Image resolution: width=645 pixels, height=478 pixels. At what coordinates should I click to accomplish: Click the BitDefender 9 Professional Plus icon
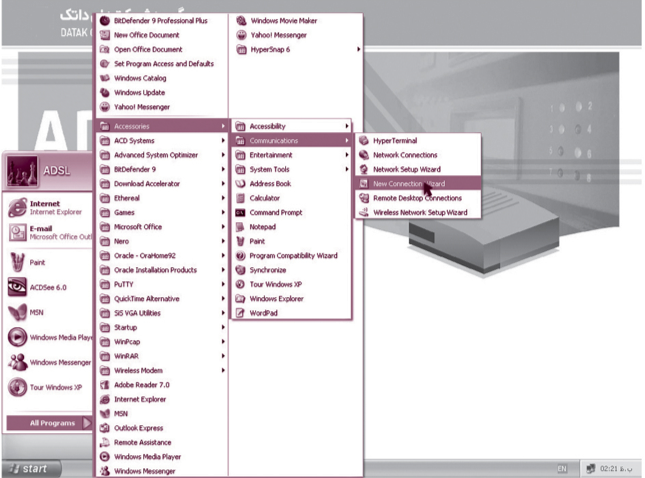(x=105, y=21)
